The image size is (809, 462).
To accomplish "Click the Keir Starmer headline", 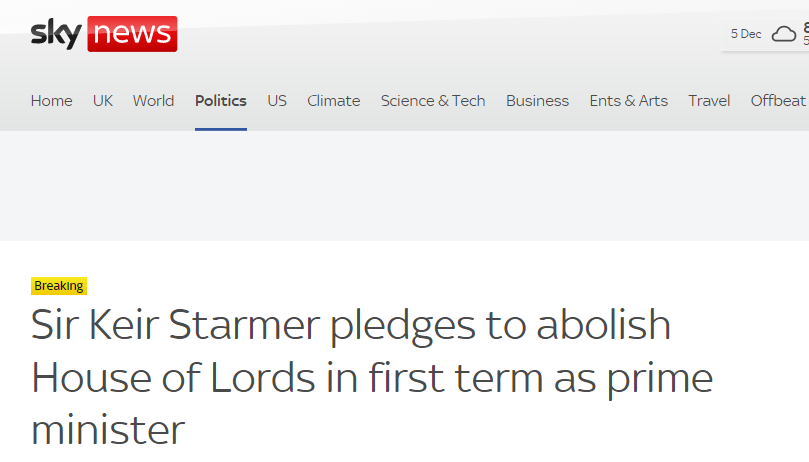I will (371, 376).
